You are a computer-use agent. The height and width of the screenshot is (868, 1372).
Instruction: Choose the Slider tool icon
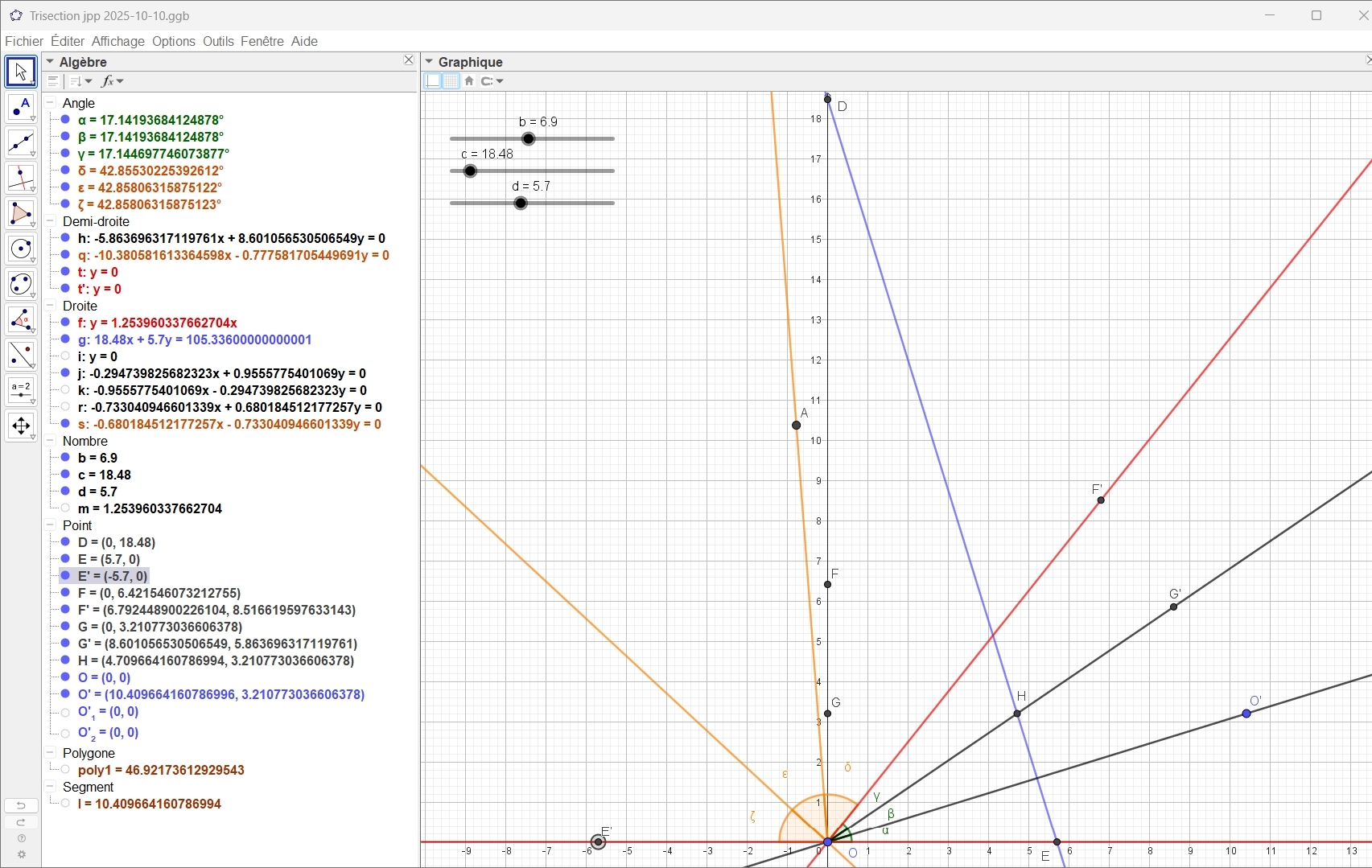point(21,391)
